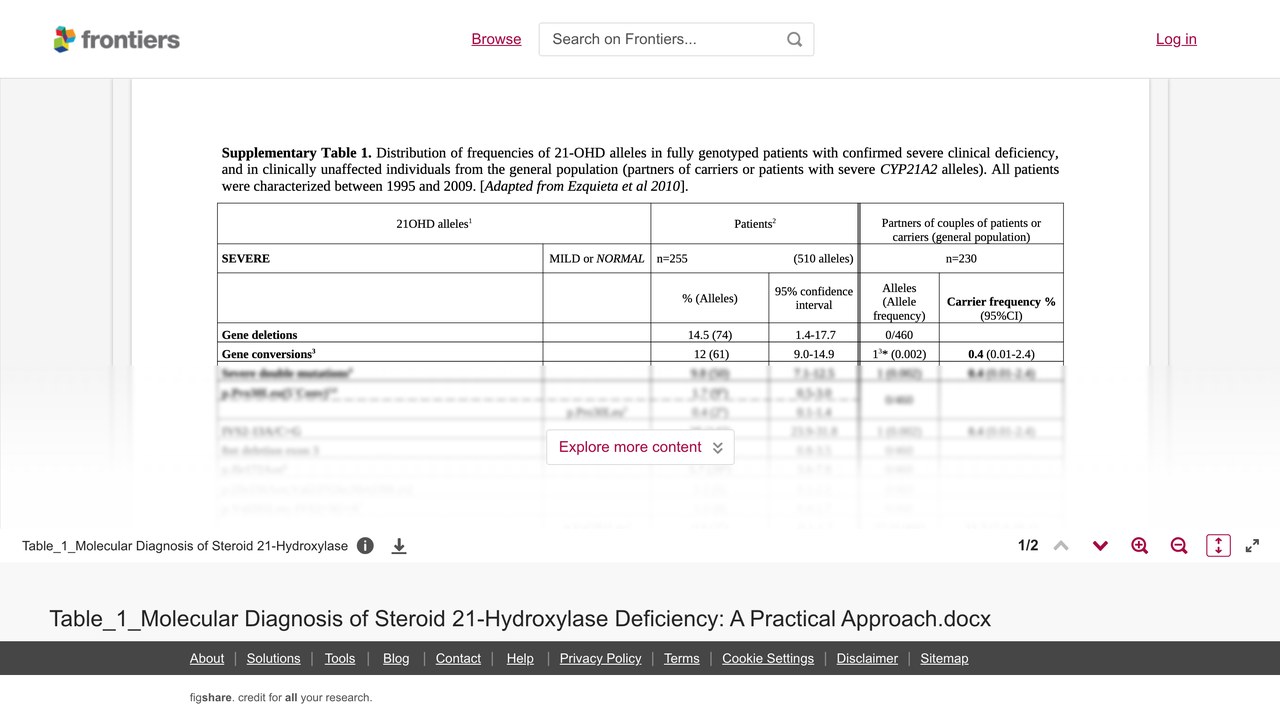The width and height of the screenshot is (1280, 720).
Task: Click the Frontiers logo
Action: pyautogui.click(x=116, y=39)
